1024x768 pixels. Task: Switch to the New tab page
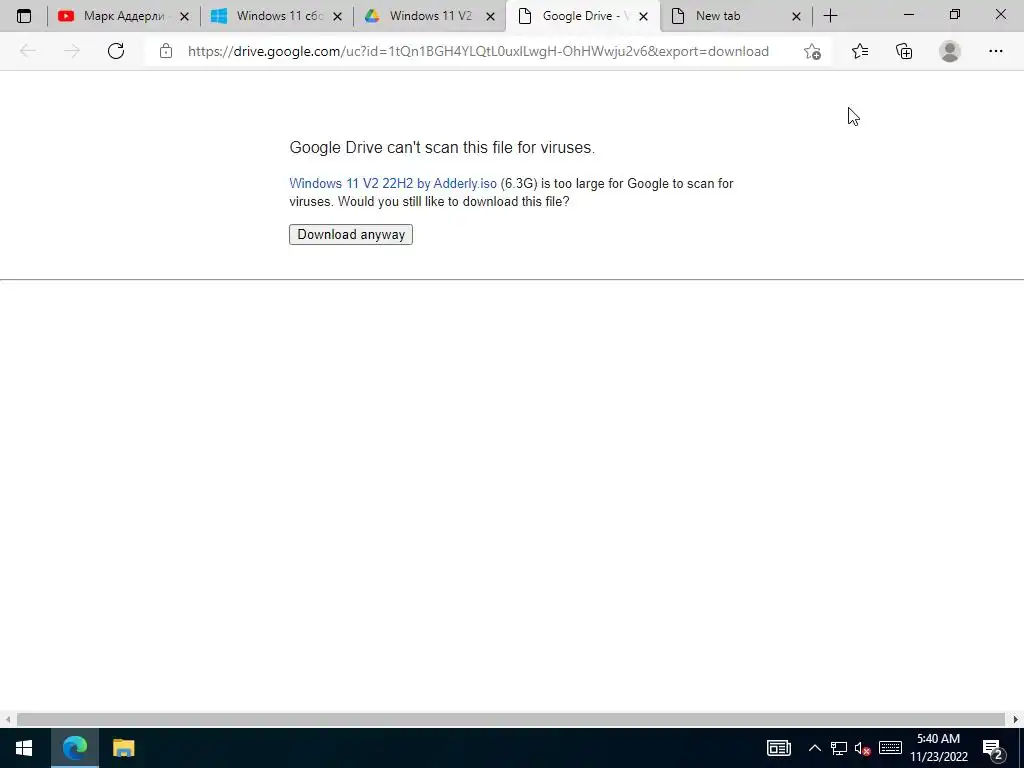coord(735,16)
